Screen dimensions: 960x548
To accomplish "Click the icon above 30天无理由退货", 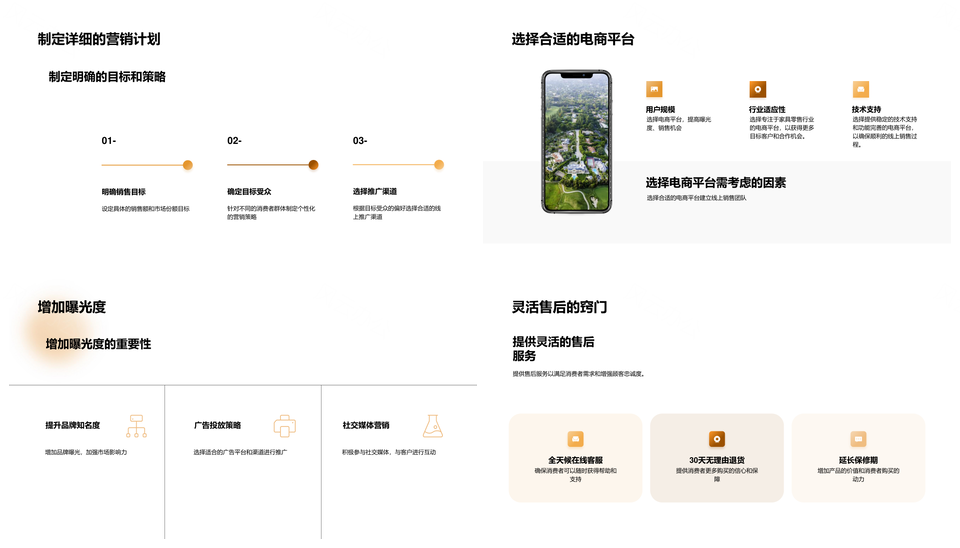I will 716,439.
